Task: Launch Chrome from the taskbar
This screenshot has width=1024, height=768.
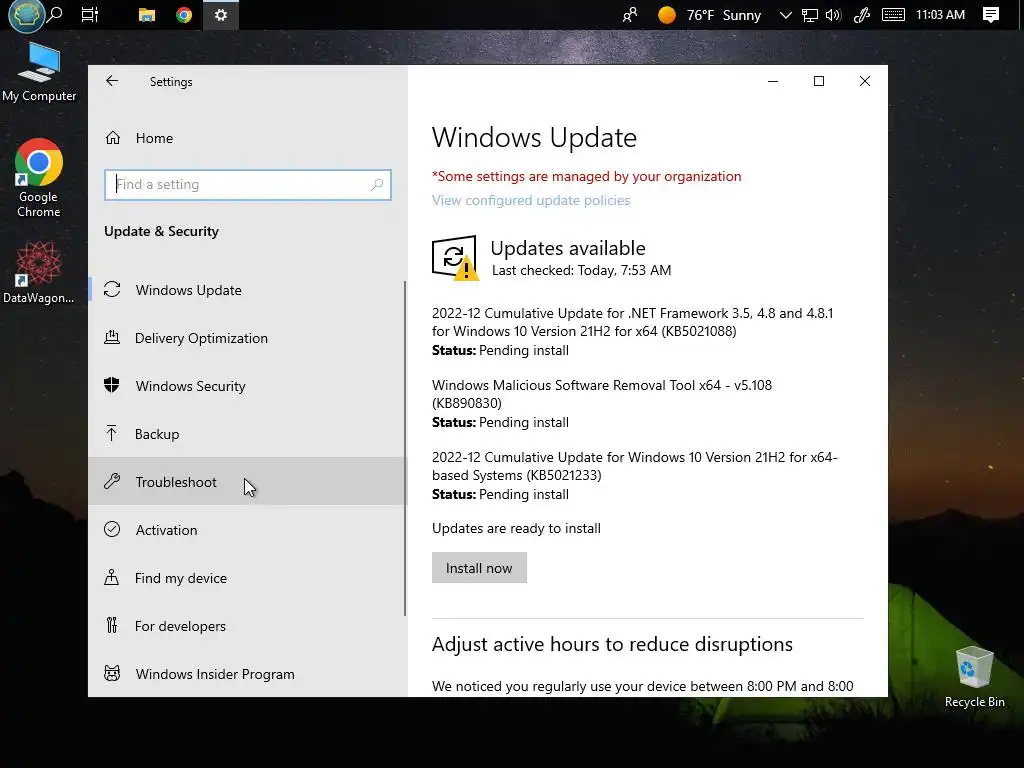Action: 184,14
